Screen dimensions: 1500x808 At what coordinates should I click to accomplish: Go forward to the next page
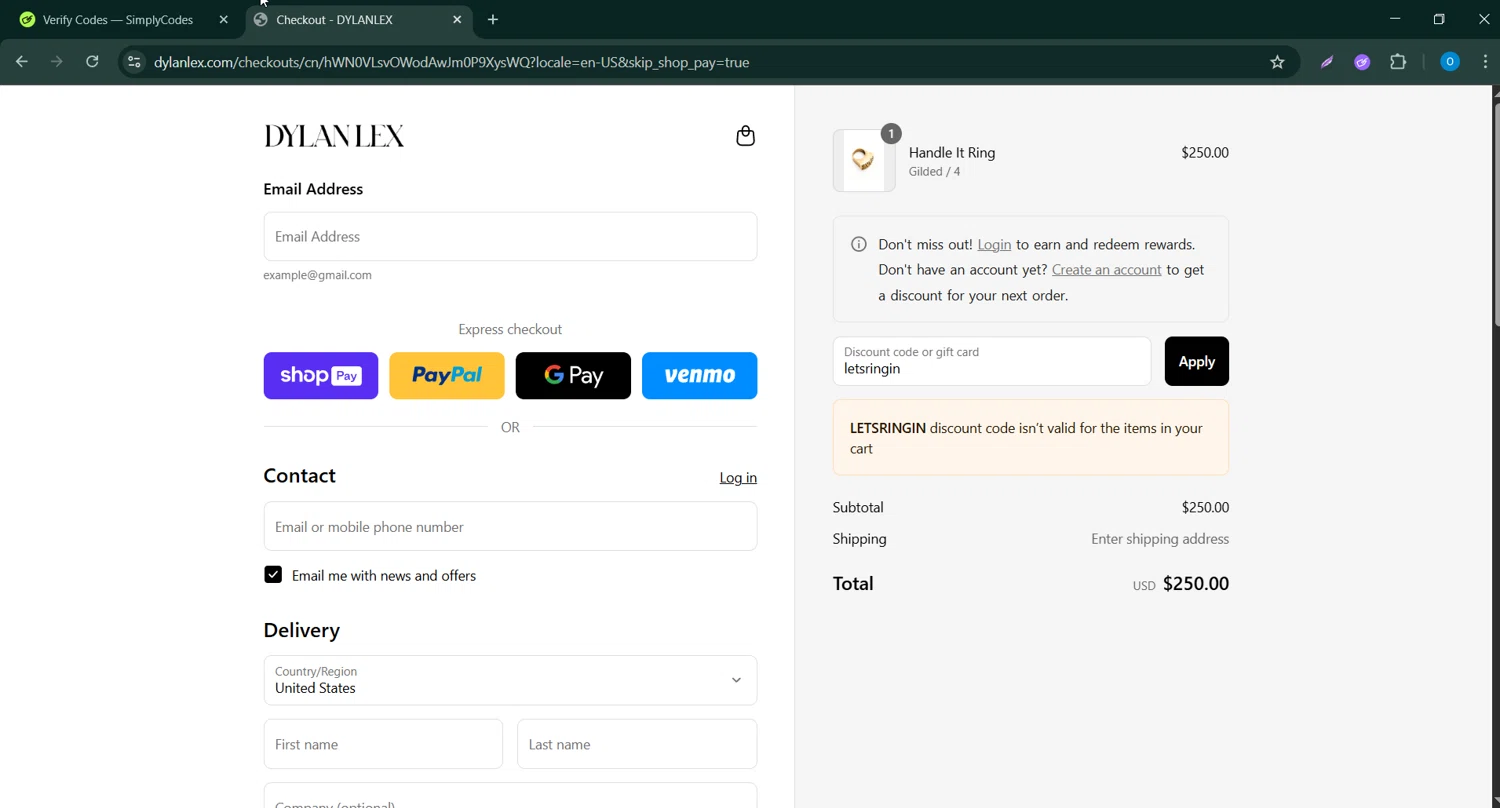57,62
